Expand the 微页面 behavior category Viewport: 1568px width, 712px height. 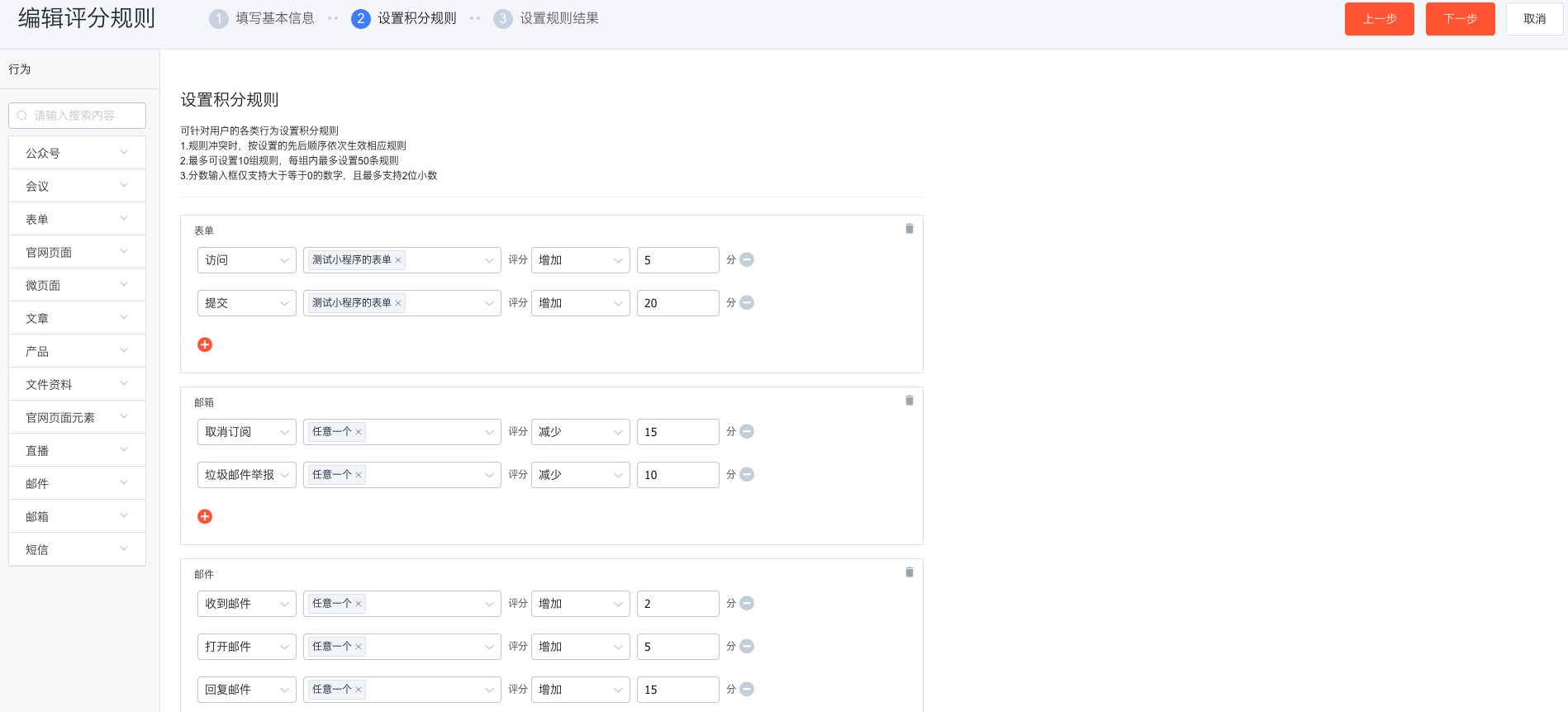77,285
